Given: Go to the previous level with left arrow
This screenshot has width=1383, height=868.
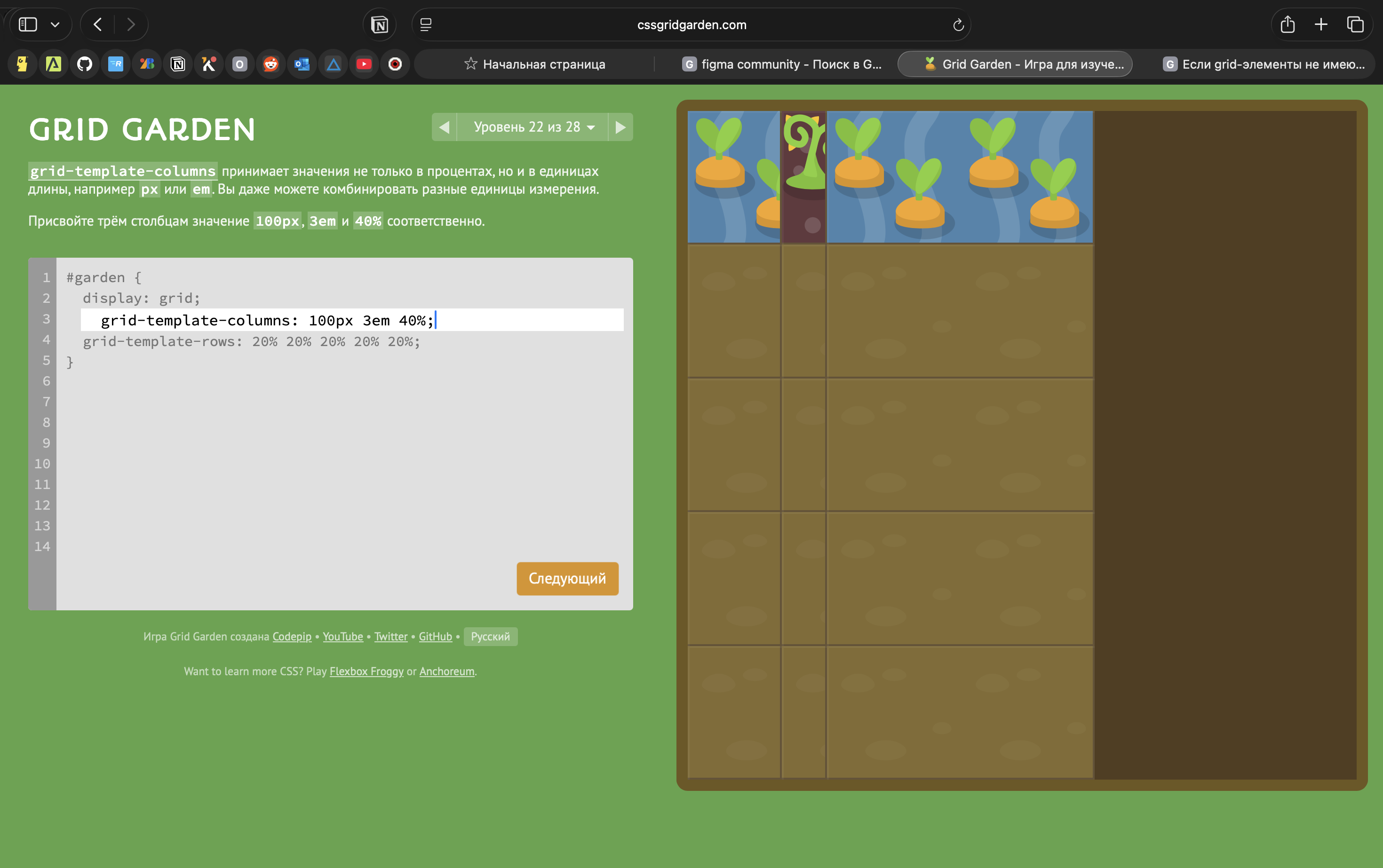Looking at the screenshot, I should (x=444, y=127).
